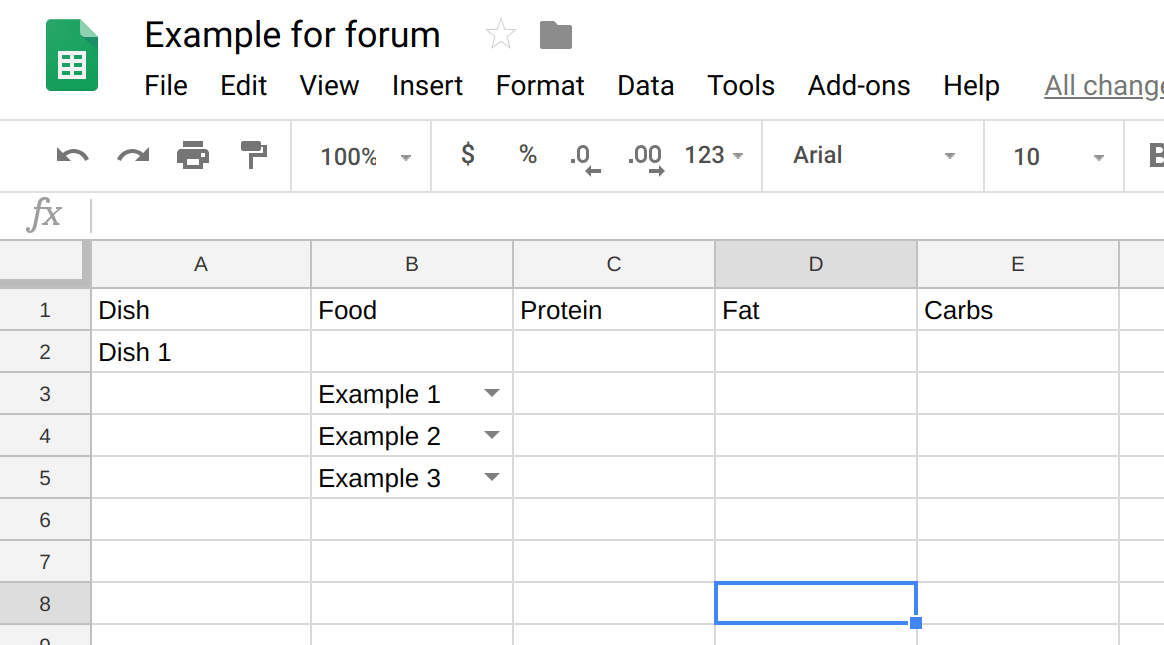The width and height of the screenshot is (1164, 645).
Task: Open the Data menu
Action: pos(645,86)
